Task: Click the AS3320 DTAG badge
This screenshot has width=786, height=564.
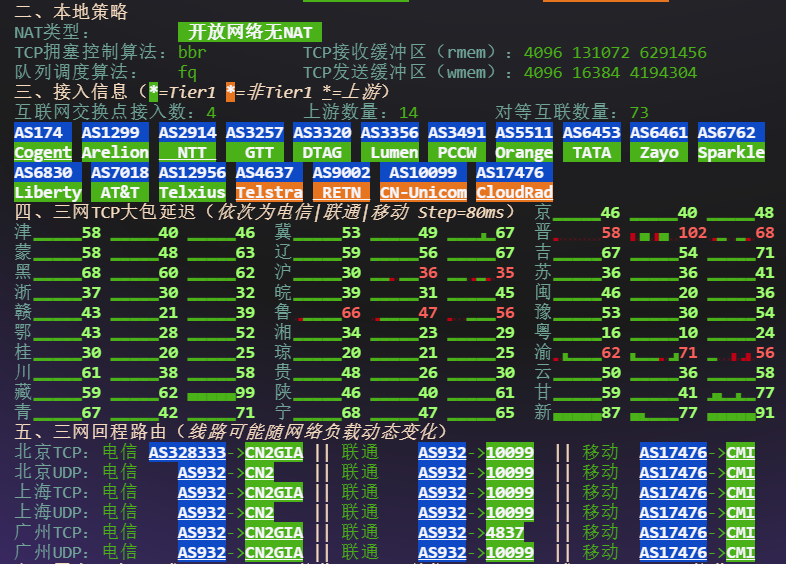Action: [x=322, y=142]
